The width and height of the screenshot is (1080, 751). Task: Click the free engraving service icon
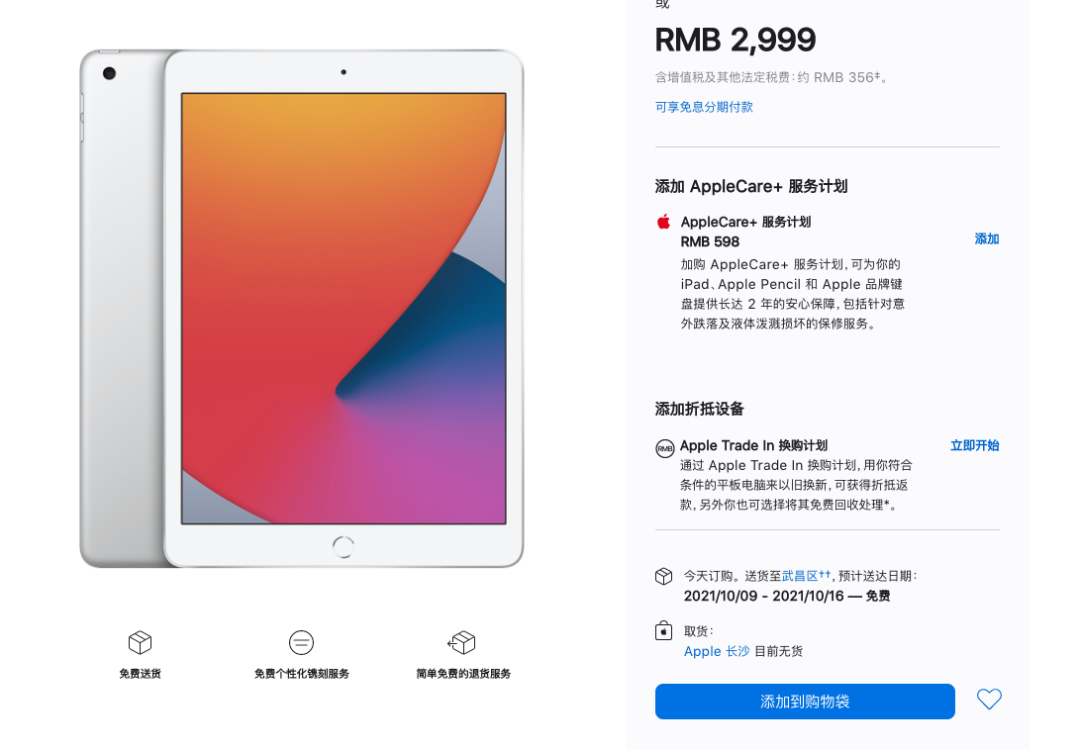pos(301,642)
